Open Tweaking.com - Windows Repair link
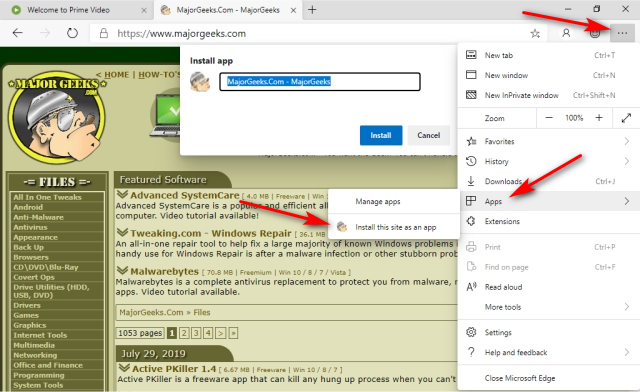Image resolution: width=640 pixels, height=392 pixels. click(211, 233)
